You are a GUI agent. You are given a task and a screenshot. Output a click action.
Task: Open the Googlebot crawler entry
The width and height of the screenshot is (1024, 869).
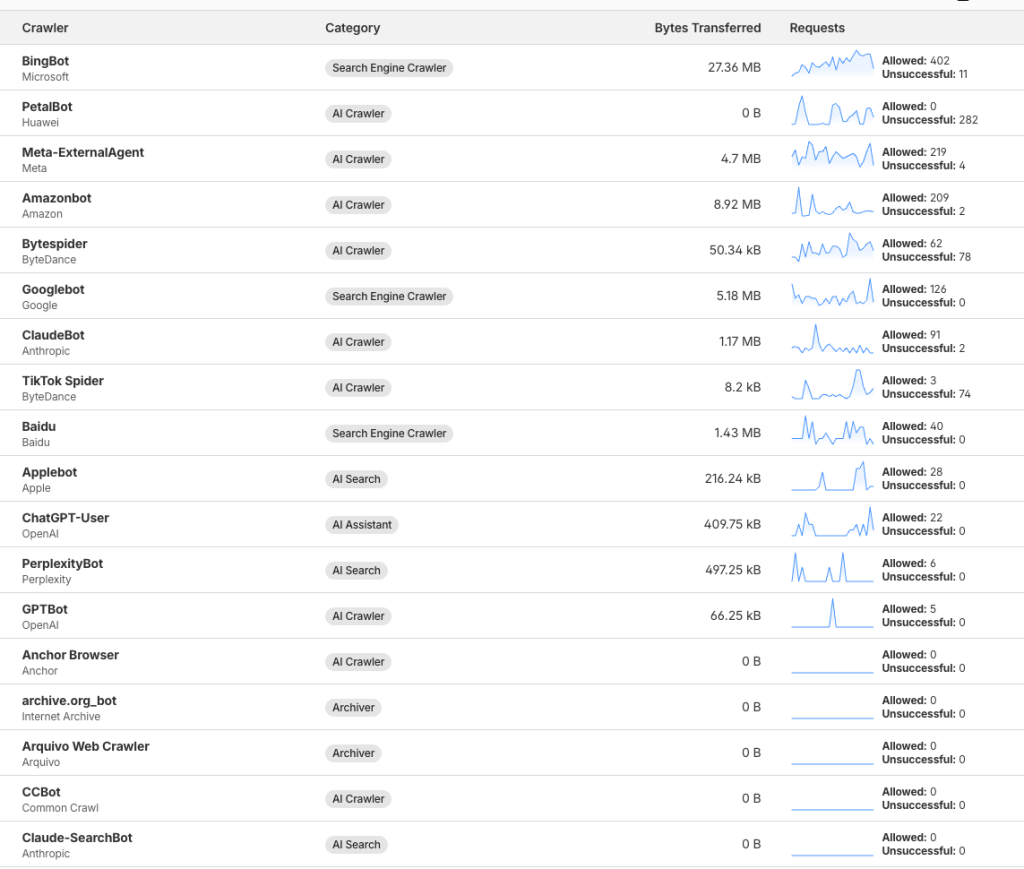53,289
